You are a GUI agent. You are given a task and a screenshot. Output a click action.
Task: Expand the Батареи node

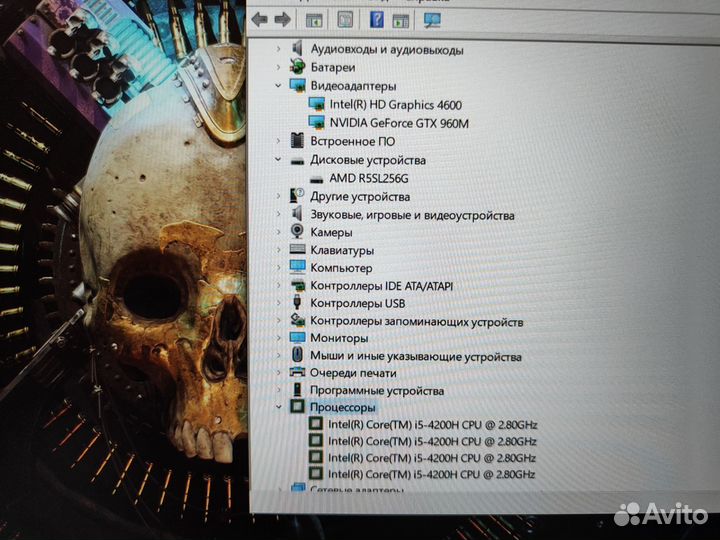pyautogui.click(x=278, y=67)
